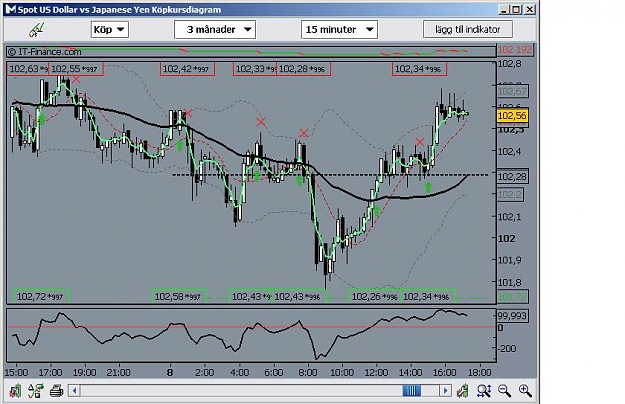Click the candlestick chart icon beside scrollbar
The width and height of the screenshot is (625, 404).
[x=463, y=391]
